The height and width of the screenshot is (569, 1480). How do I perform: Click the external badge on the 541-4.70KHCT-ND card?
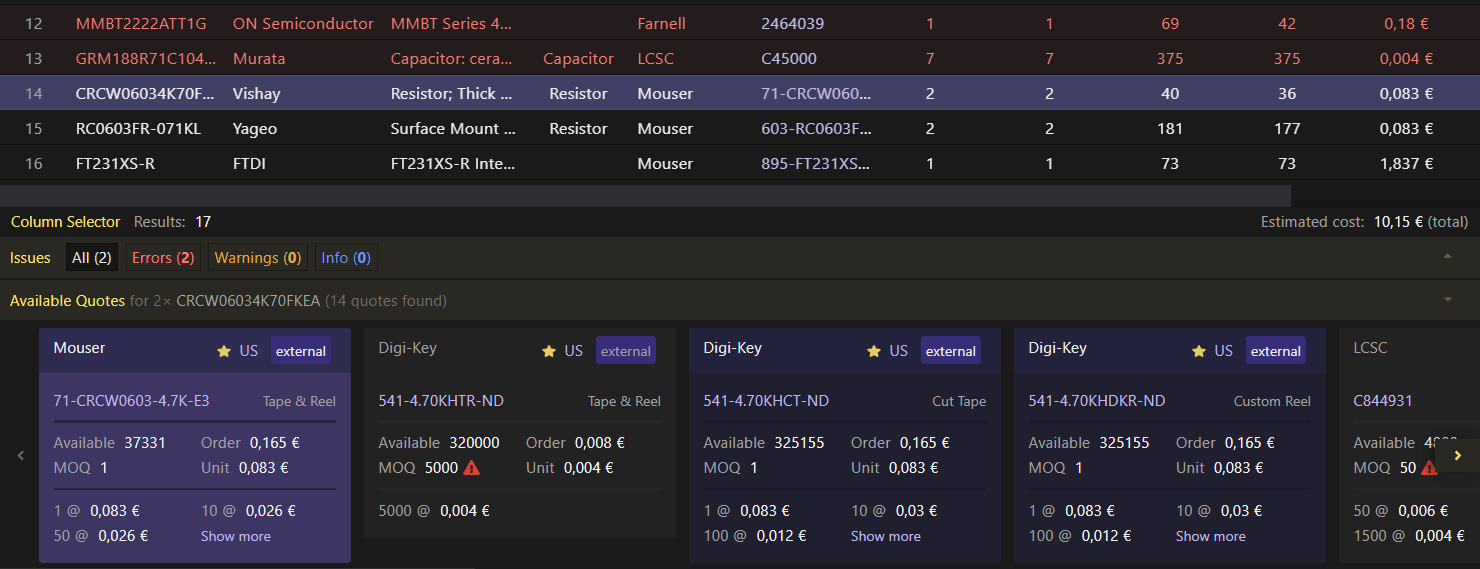(x=951, y=351)
